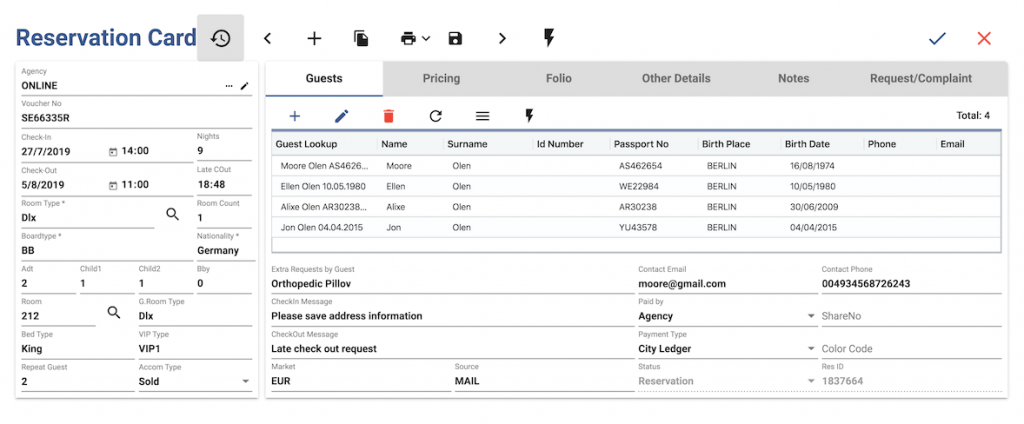The height and width of the screenshot is (424, 1024).
Task: Edit selected guest with blue pencil icon
Action: (342, 116)
